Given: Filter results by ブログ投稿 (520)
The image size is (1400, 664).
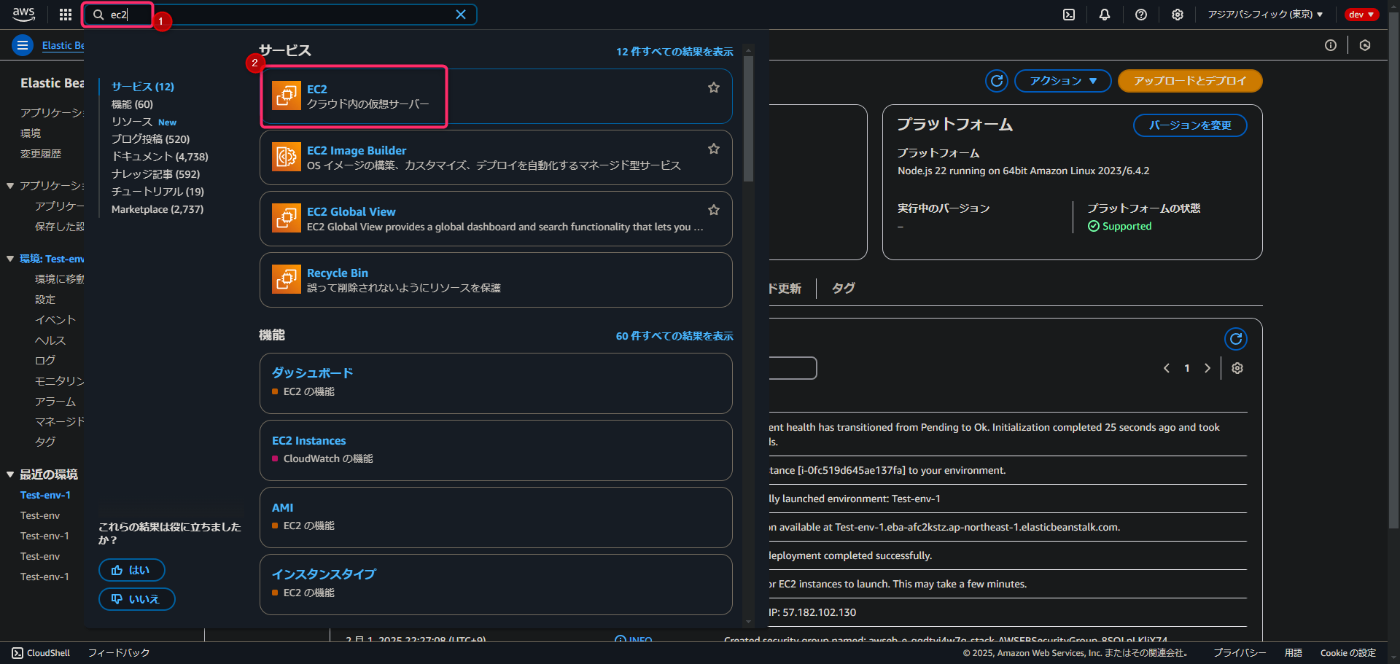Looking at the screenshot, I should [150, 139].
